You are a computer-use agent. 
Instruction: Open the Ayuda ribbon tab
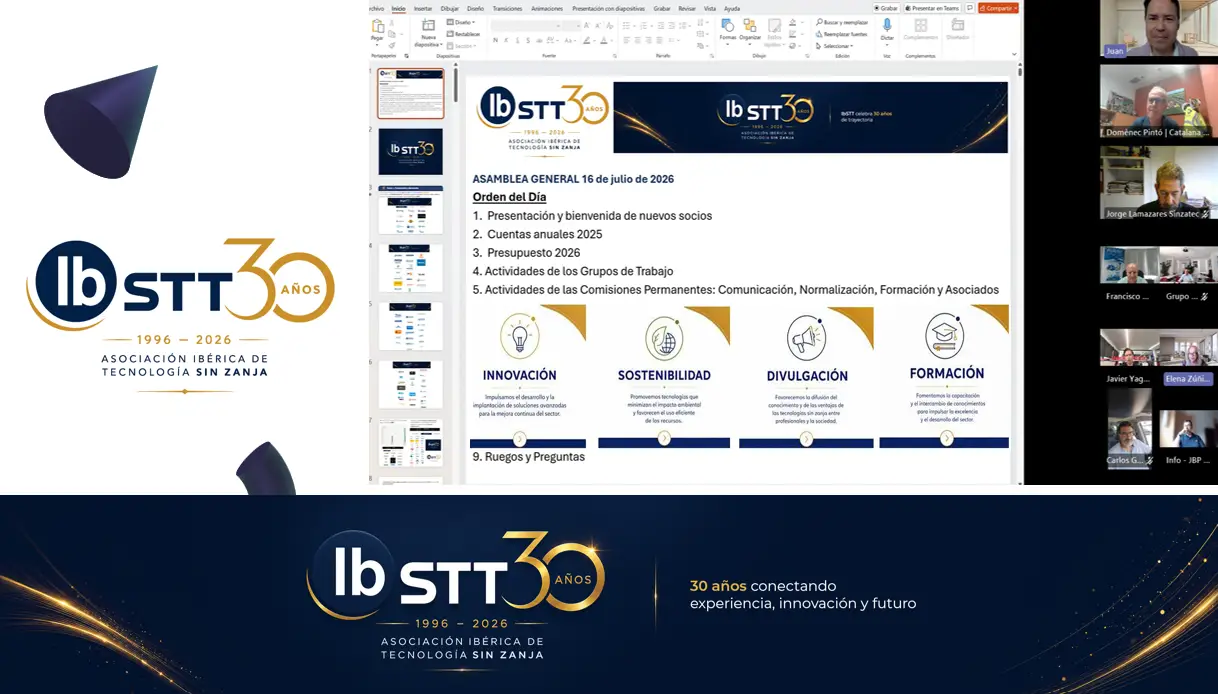732,8
